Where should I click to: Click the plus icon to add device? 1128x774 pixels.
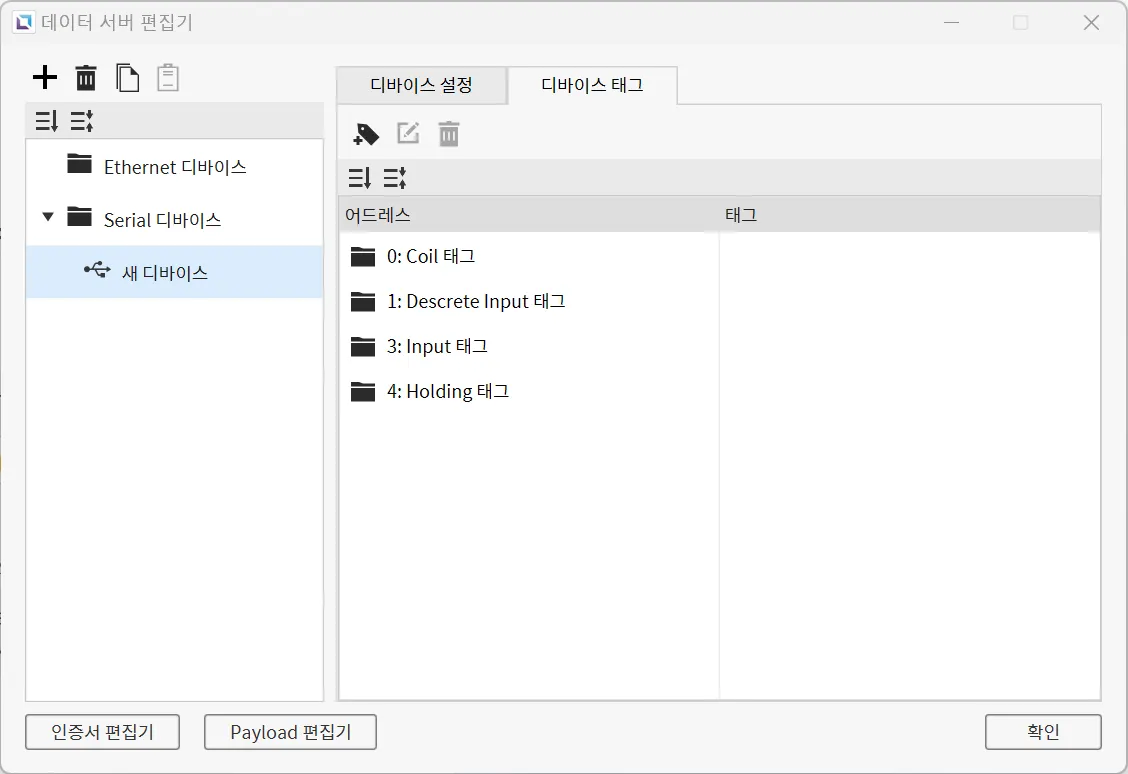click(45, 77)
